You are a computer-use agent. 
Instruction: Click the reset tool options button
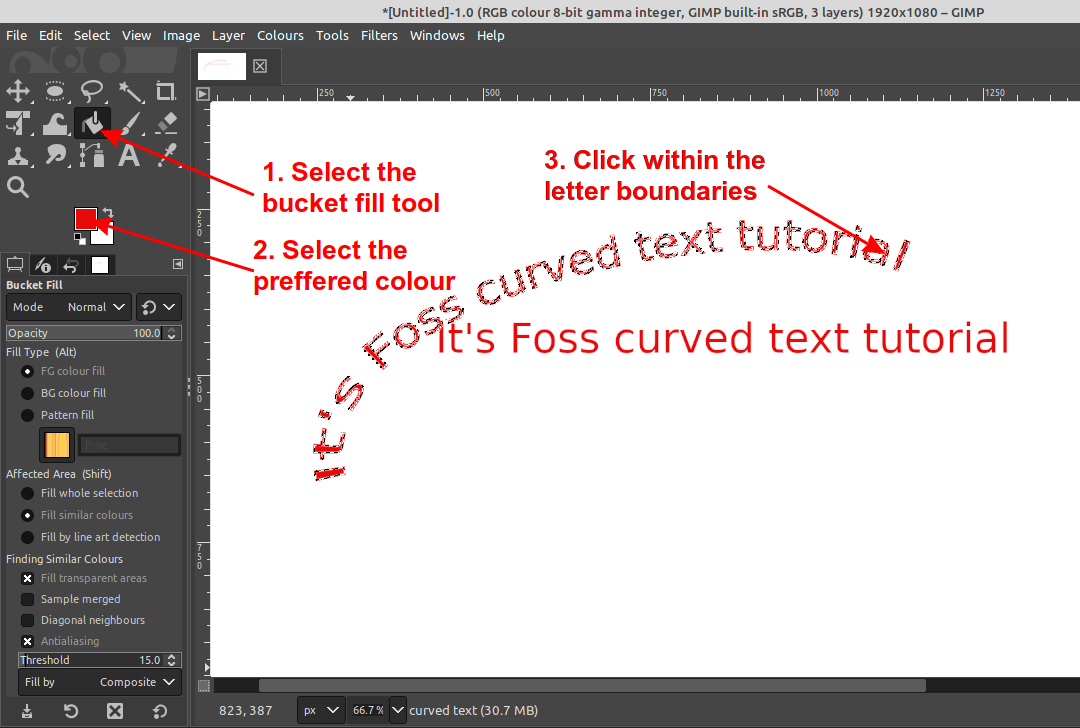[x=158, y=711]
